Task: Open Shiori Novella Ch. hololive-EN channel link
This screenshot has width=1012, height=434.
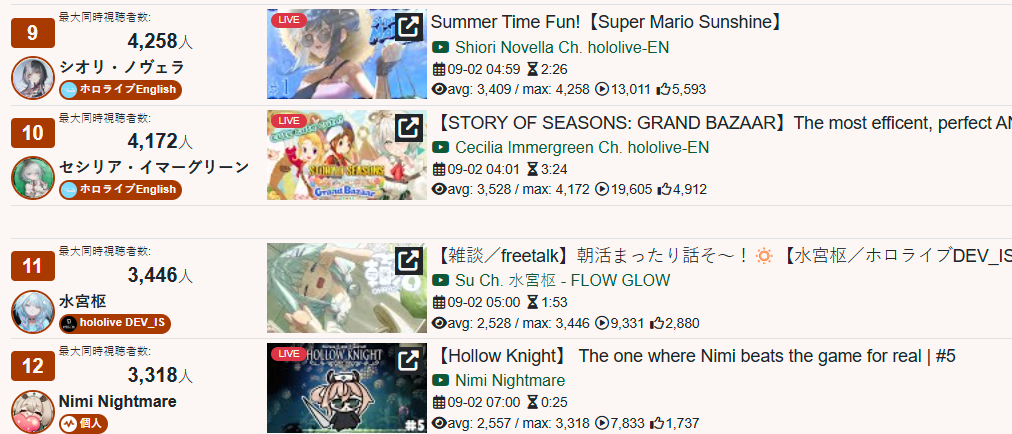Action: 562,48
